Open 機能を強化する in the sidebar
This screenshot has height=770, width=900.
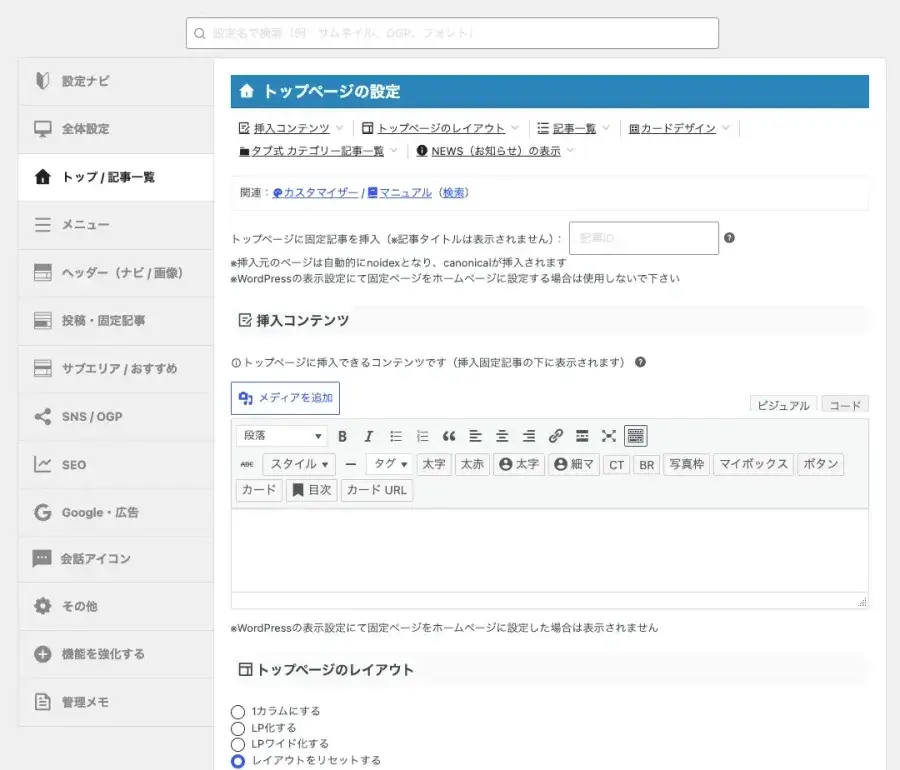(x=116, y=654)
